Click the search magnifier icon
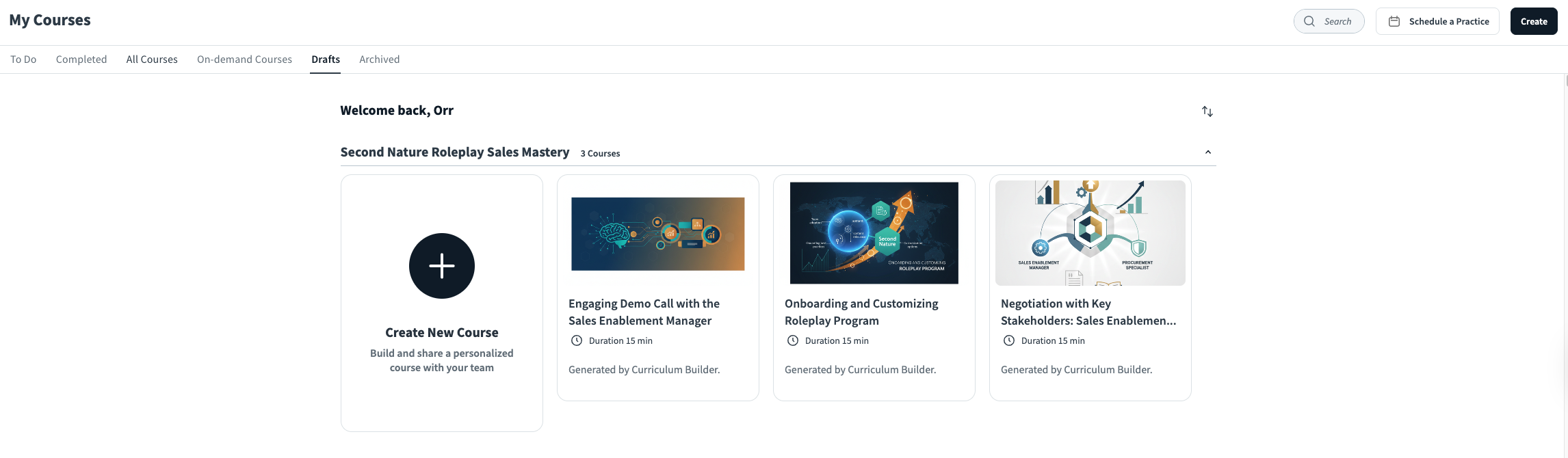The height and width of the screenshot is (458, 1568). tap(1309, 21)
